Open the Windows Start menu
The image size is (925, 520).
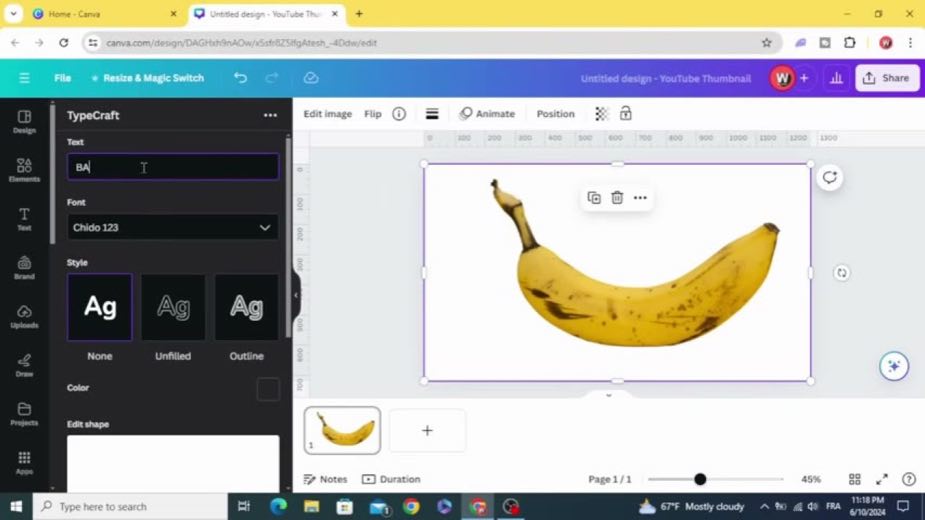pyautogui.click(x=16, y=506)
